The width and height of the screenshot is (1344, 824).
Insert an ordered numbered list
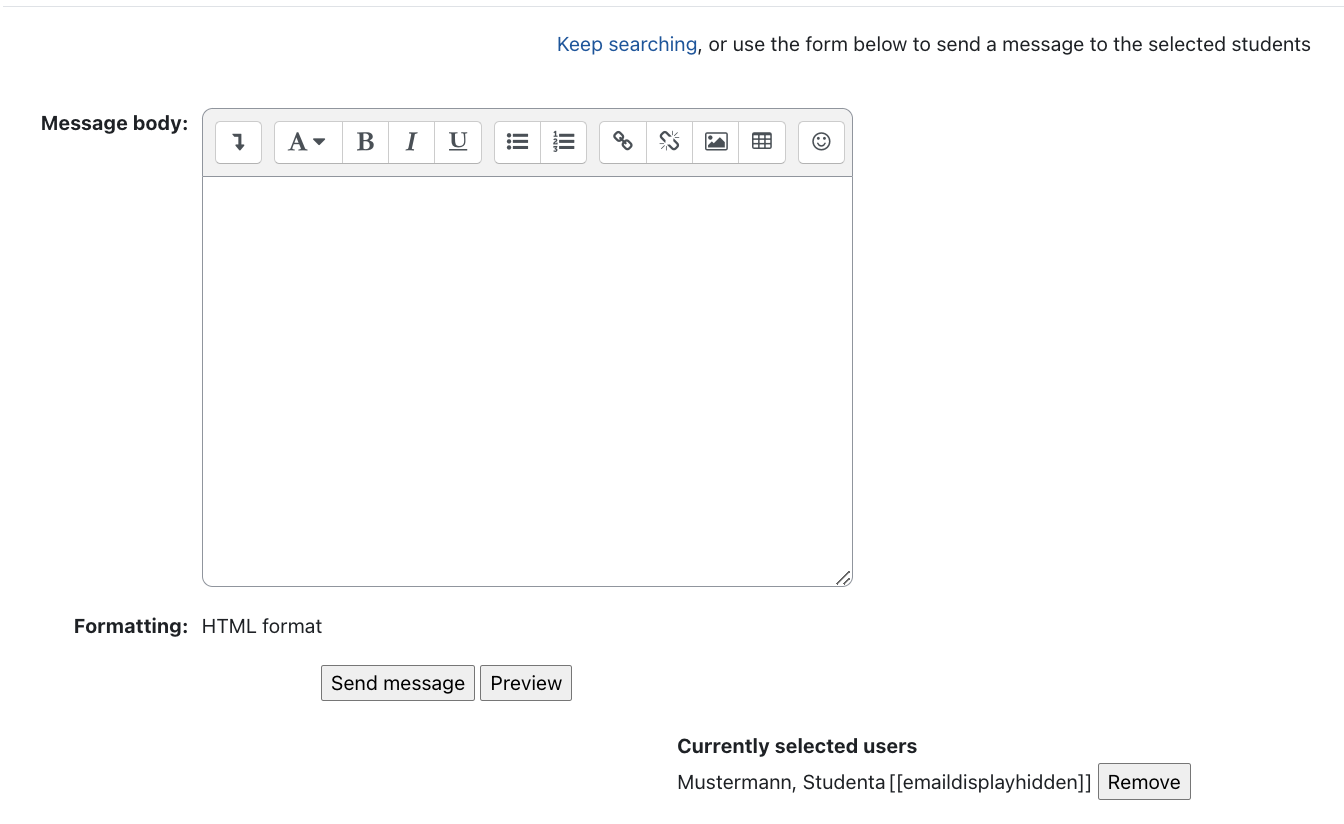(x=564, y=142)
